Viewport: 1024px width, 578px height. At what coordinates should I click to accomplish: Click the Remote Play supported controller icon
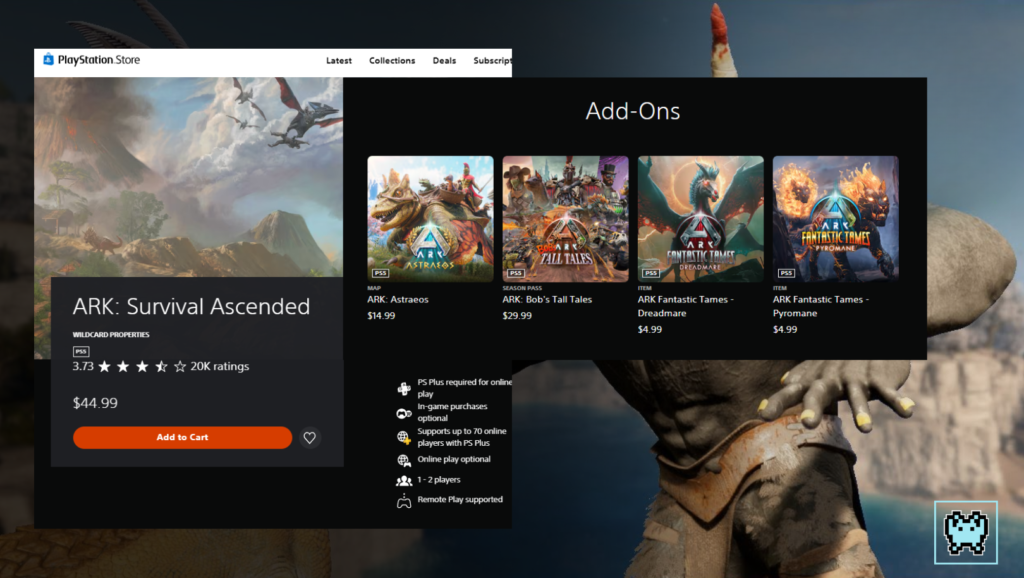tap(404, 501)
